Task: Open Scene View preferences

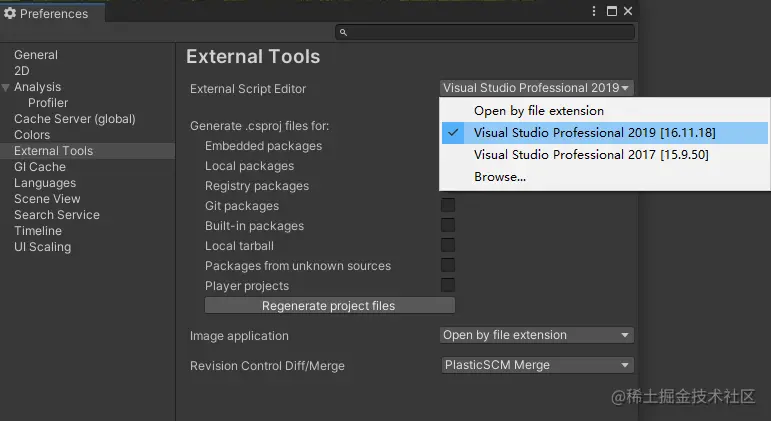Action: [x=47, y=199]
